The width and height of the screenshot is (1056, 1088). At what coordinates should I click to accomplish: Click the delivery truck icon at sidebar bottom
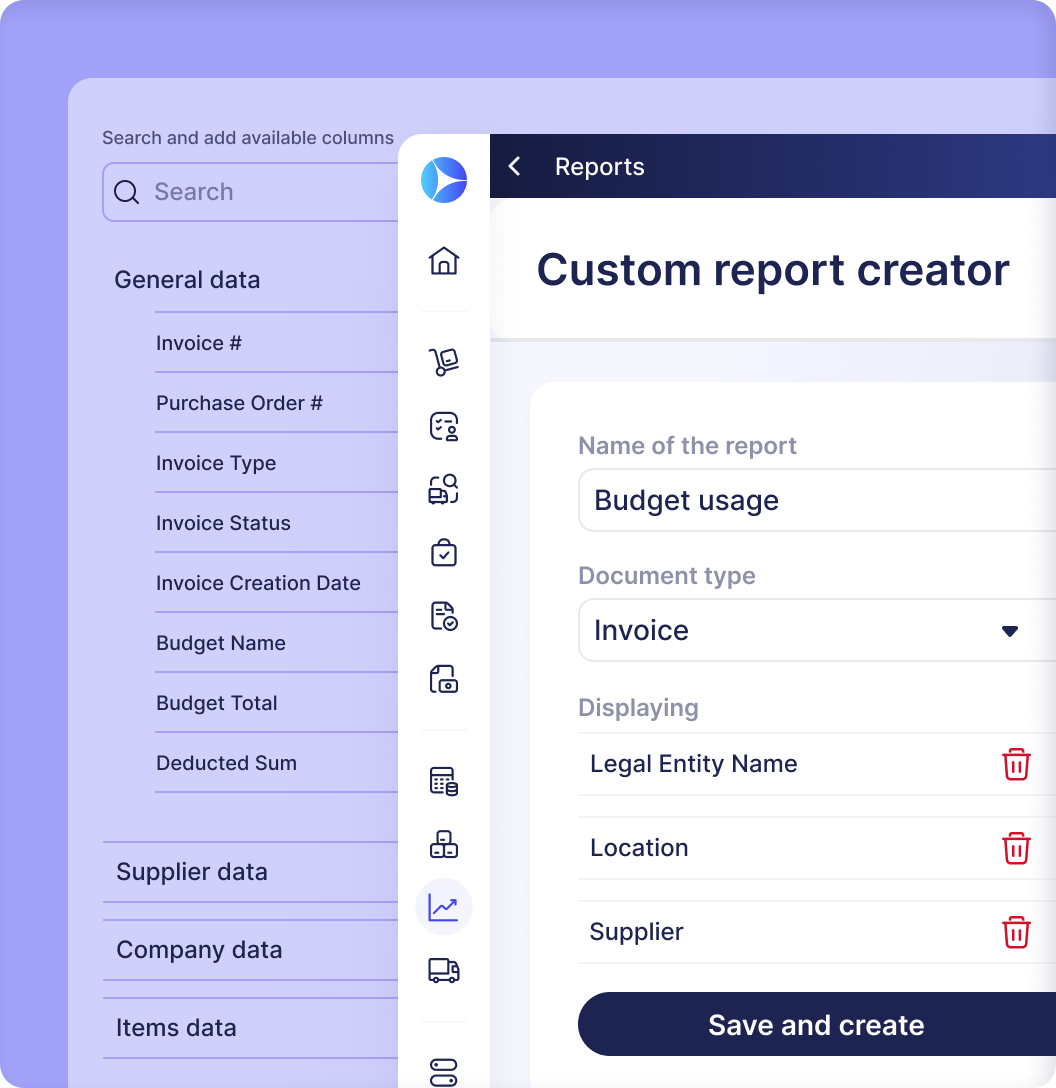(x=444, y=970)
